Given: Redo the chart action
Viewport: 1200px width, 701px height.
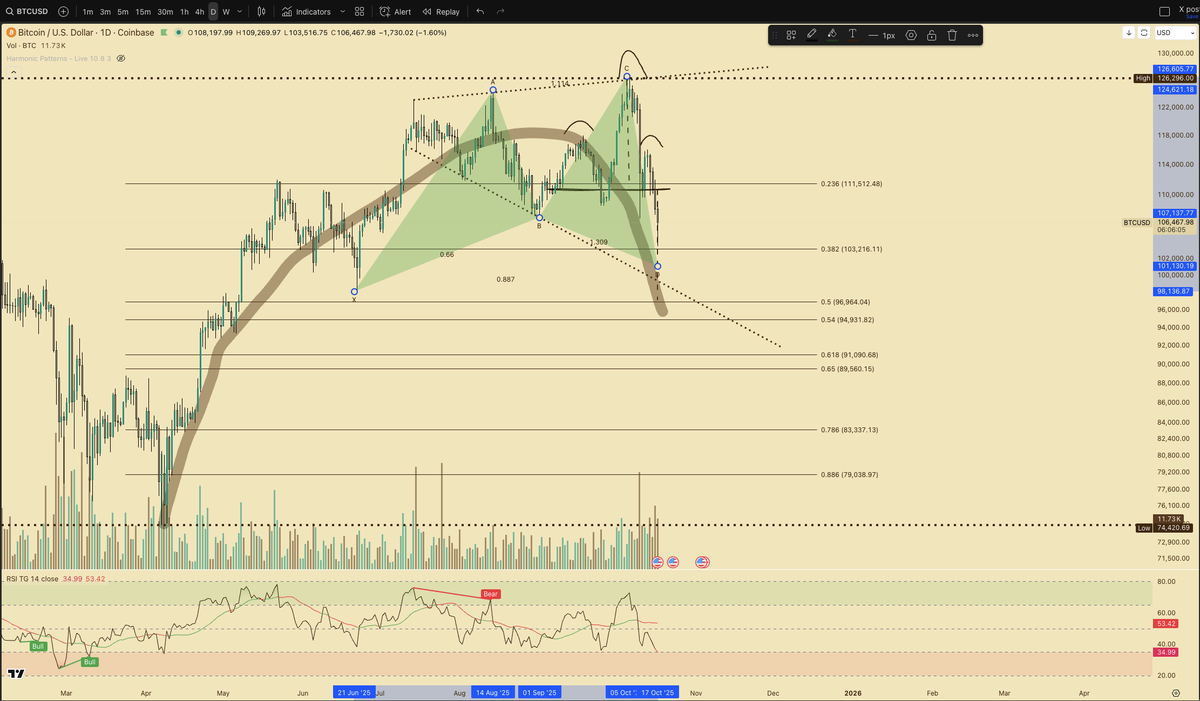Looking at the screenshot, I should click(x=500, y=12).
